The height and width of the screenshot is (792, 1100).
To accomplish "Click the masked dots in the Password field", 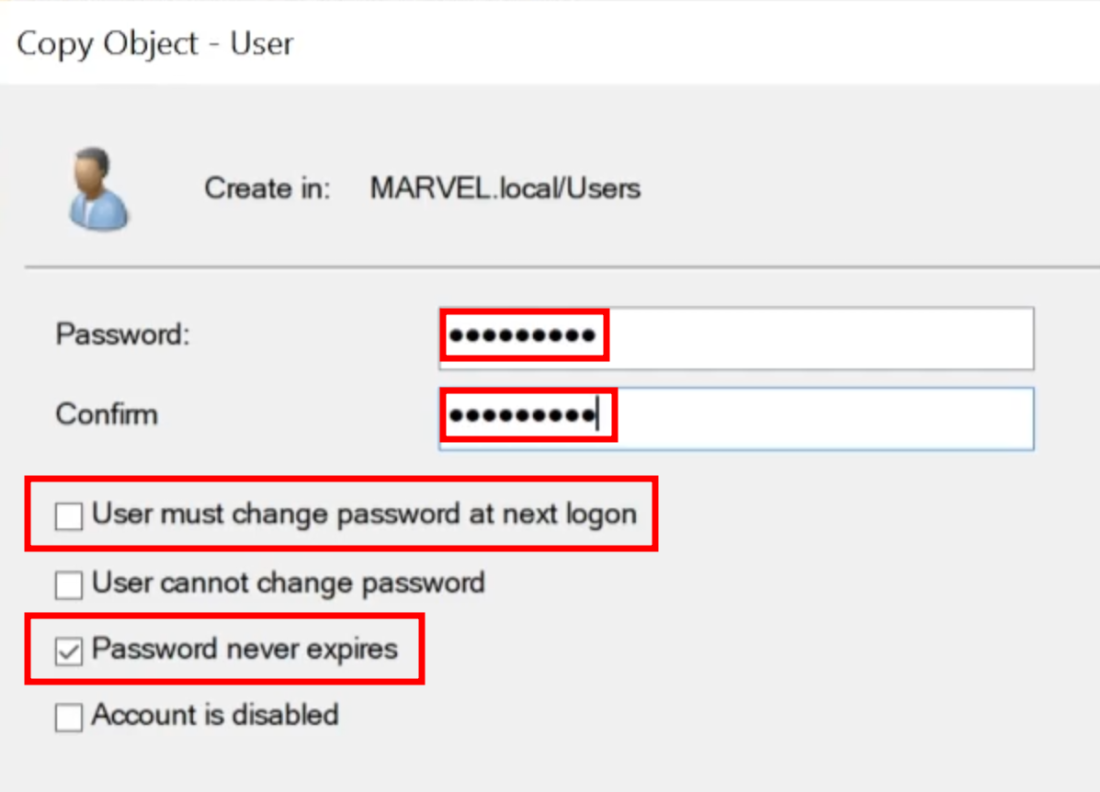I will tap(522, 337).
